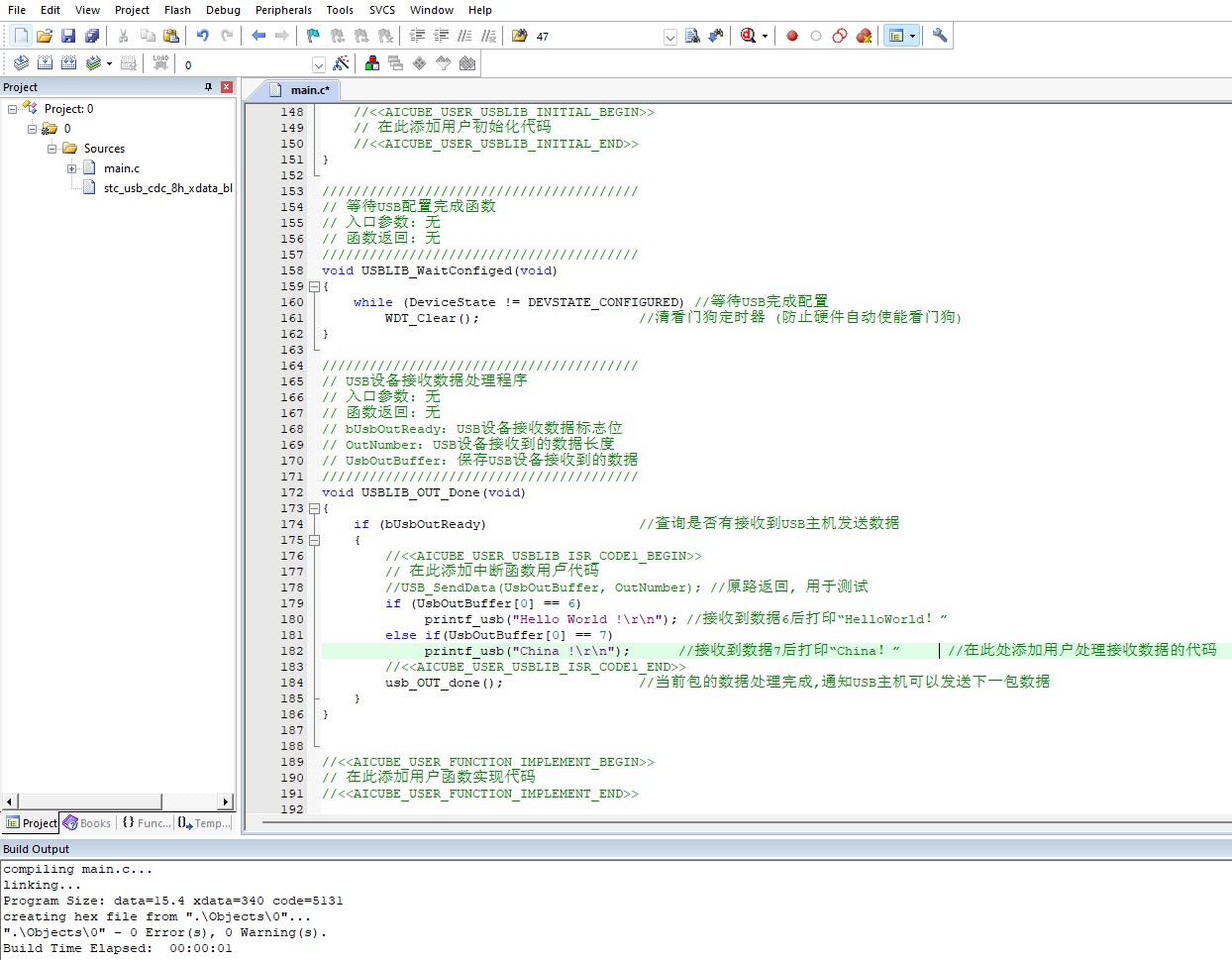The width and height of the screenshot is (1232, 960).
Task: Select the Project tab at the bottom
Action: [x=32, y=823]
